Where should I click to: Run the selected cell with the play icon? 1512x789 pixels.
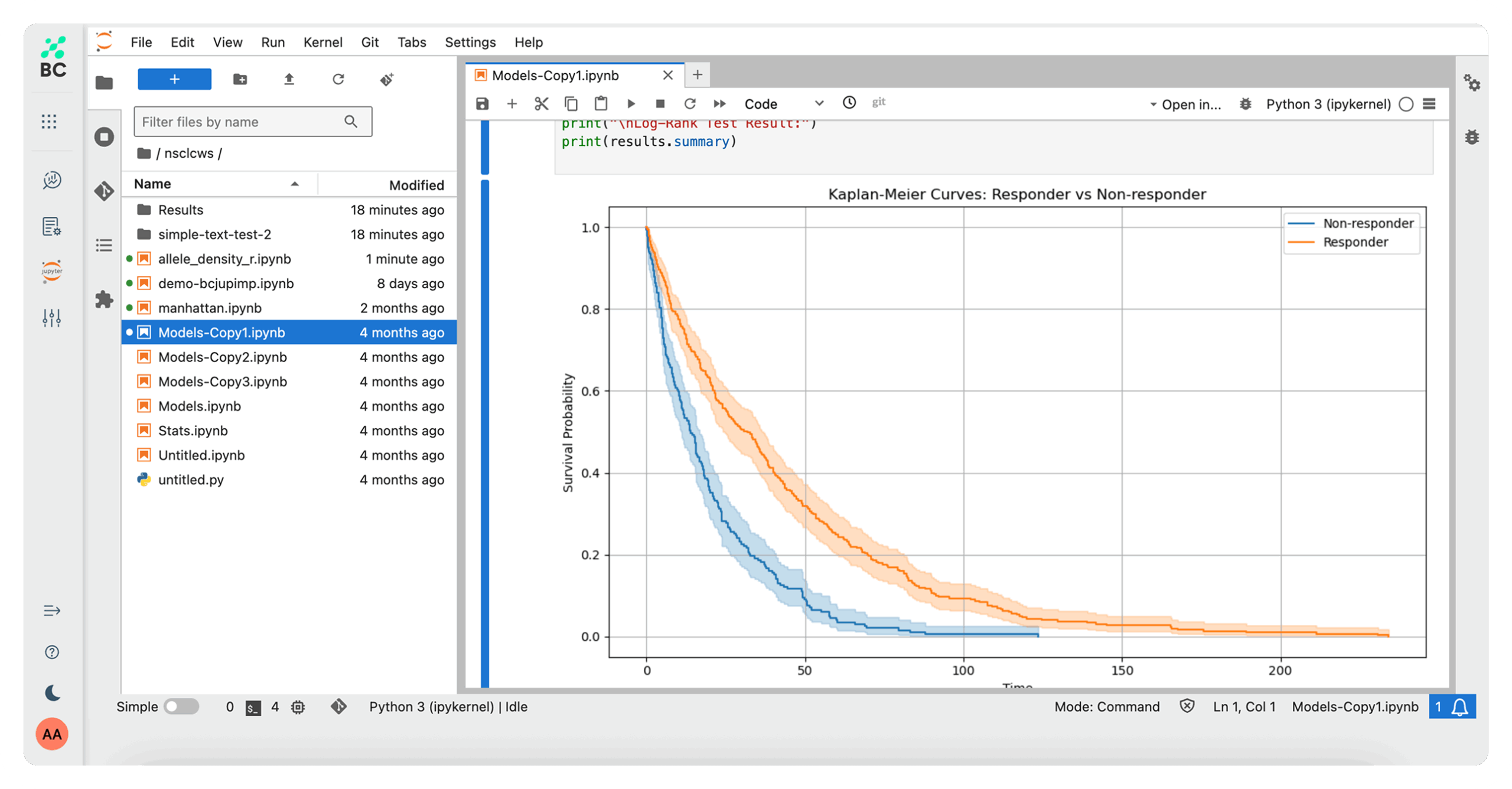click(630, 104)
